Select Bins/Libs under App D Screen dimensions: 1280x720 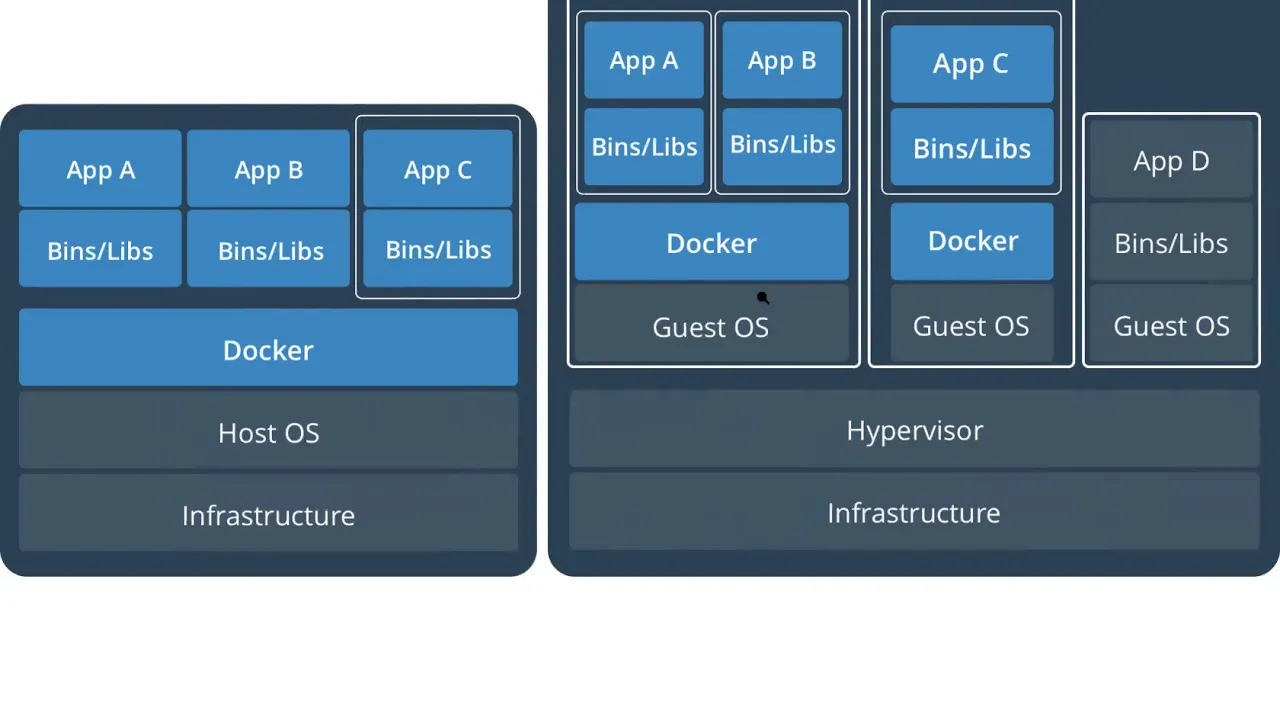[x=1171, y=242]
